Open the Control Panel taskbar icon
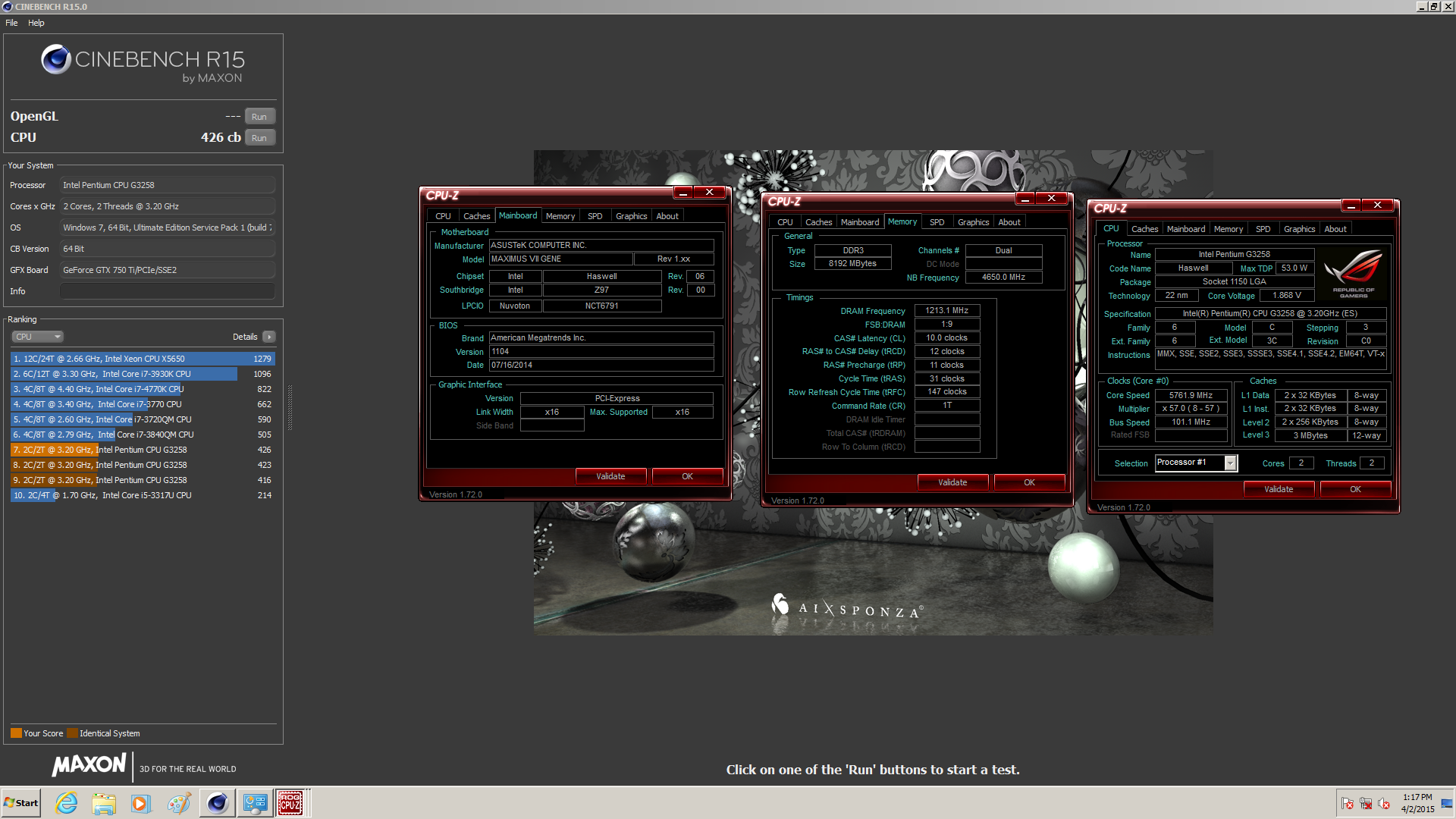The image size is (1456, 819). [x=255, y=803]
